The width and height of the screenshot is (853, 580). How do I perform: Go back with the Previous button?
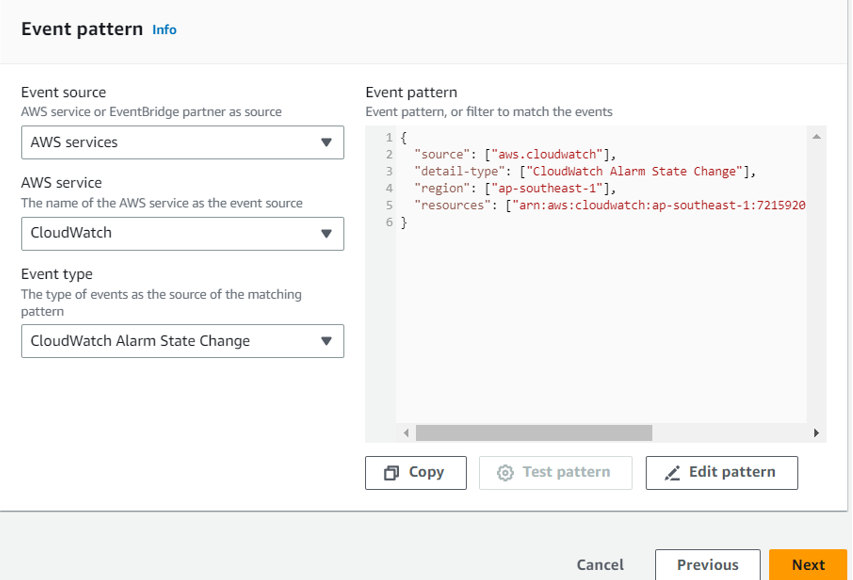point(707,565)
